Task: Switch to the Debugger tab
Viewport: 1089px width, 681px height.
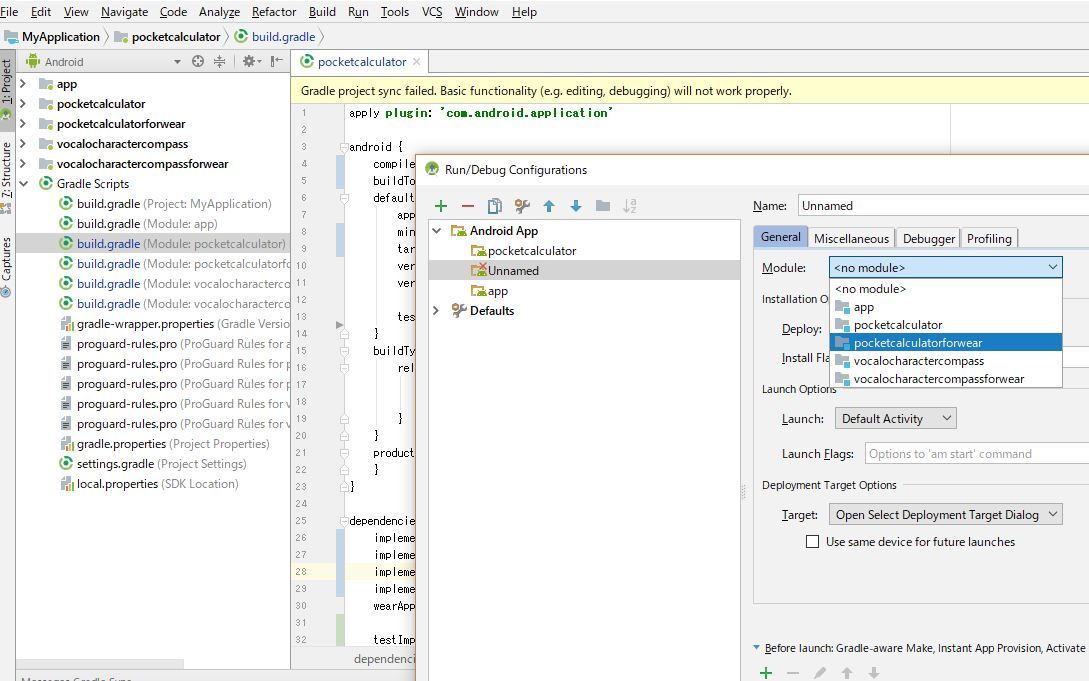Action: point(928,238)
